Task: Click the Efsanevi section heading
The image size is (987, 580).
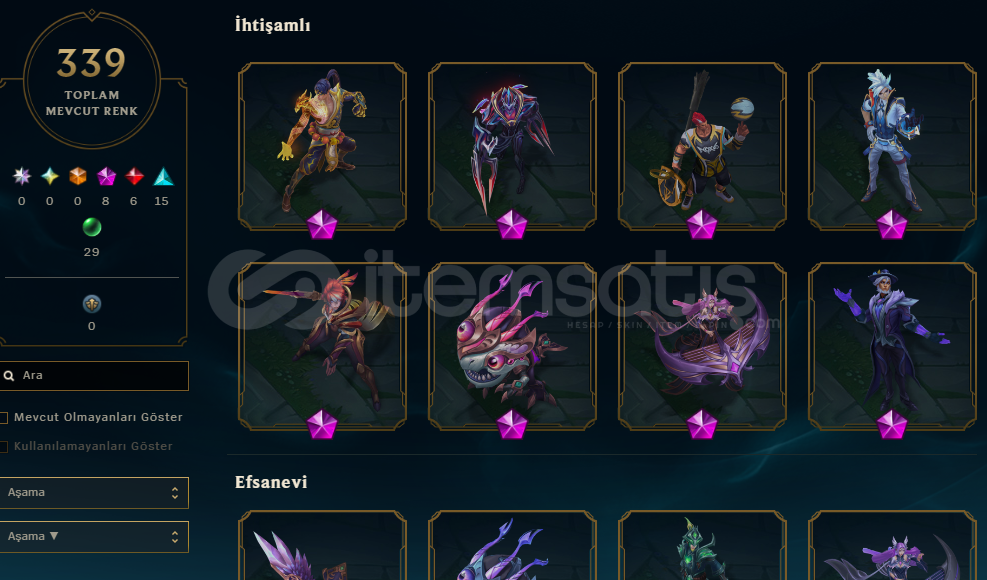Action: [271, 482]
